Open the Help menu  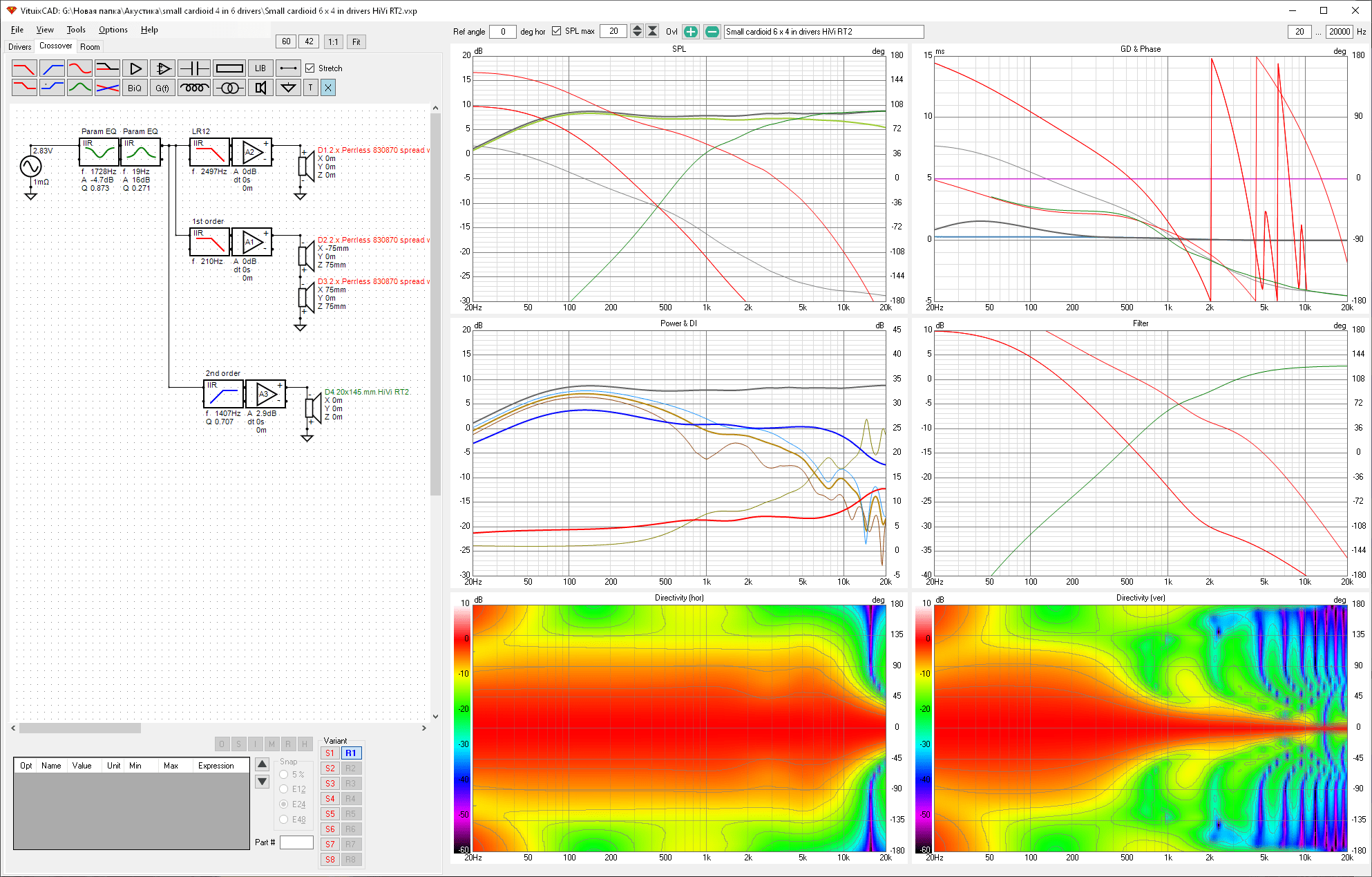click(149, 30)
